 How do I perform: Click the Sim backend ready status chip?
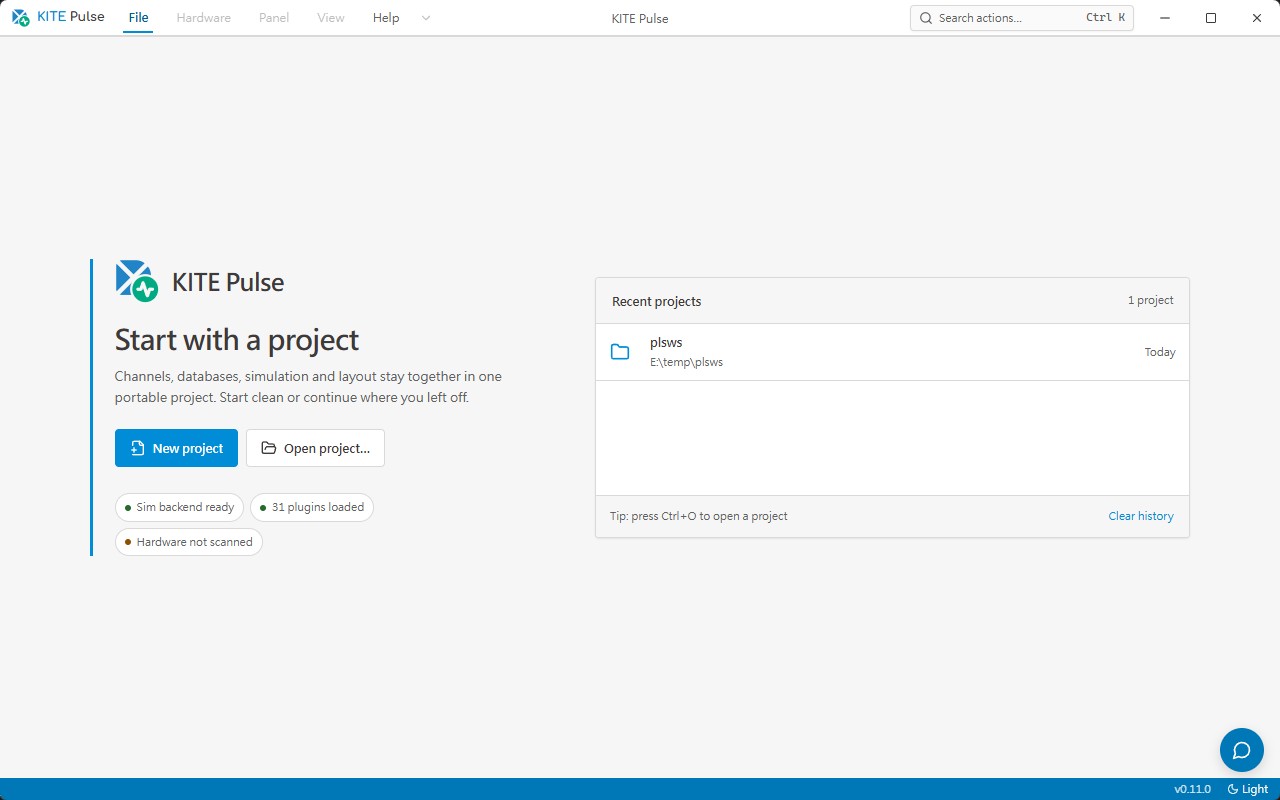[x=179, y=507]
